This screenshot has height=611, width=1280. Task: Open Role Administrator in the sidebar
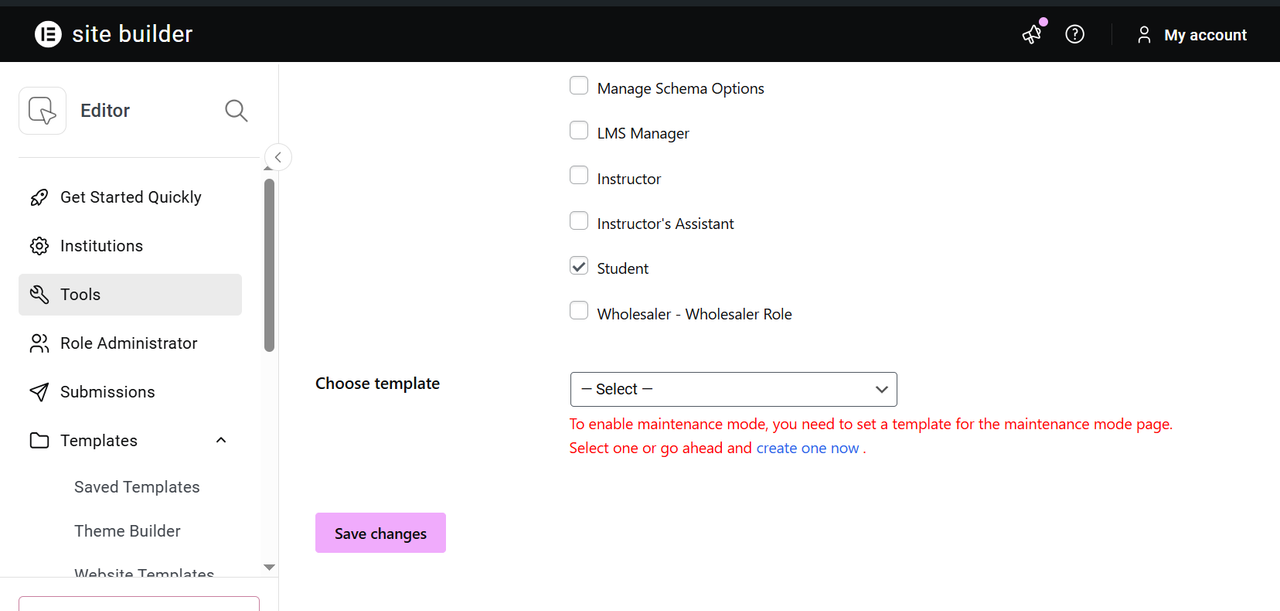click(x=130, y=343)
